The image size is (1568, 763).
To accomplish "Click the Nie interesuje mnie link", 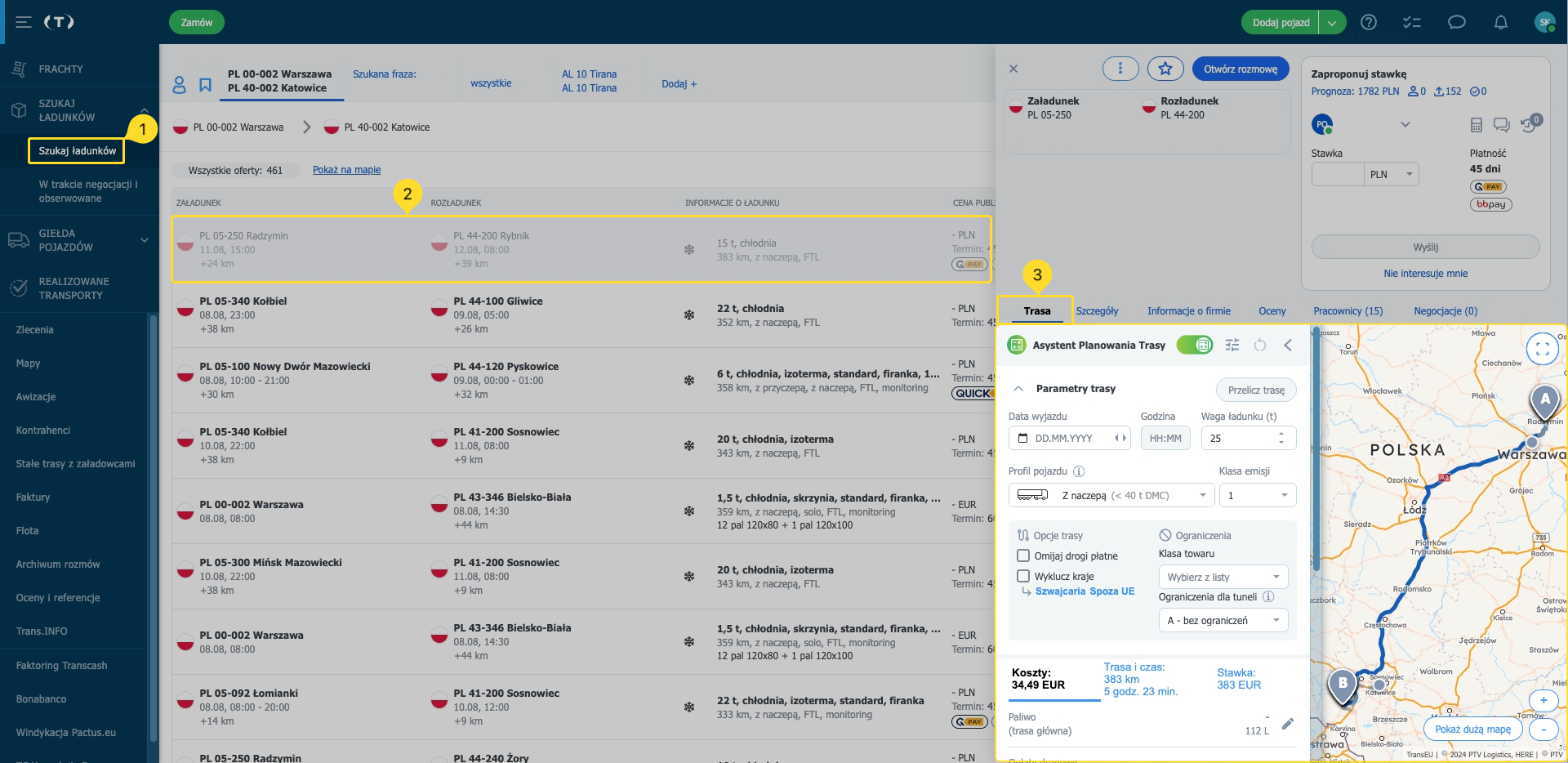I will [x=1426, y=274].
